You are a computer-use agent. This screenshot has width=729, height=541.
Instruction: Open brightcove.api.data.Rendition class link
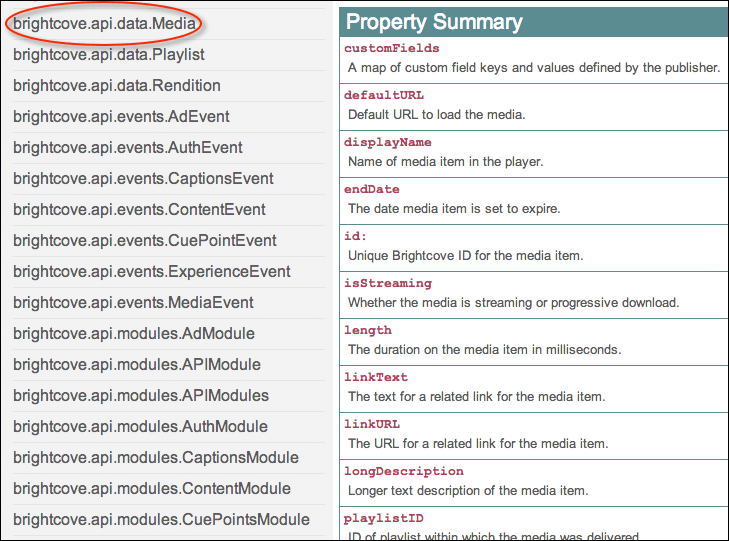coord(117,86)
